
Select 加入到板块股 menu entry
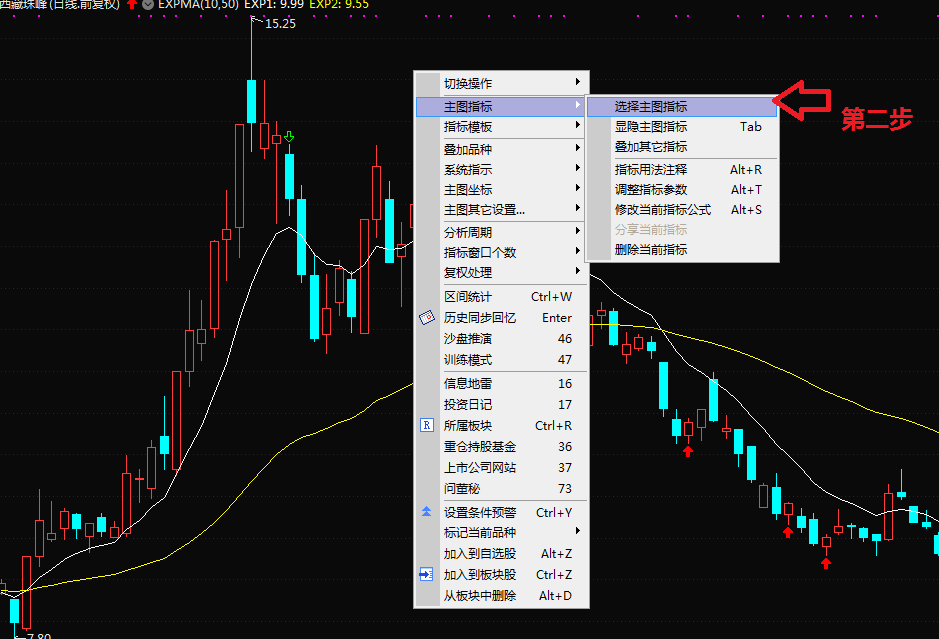[502, 574]
